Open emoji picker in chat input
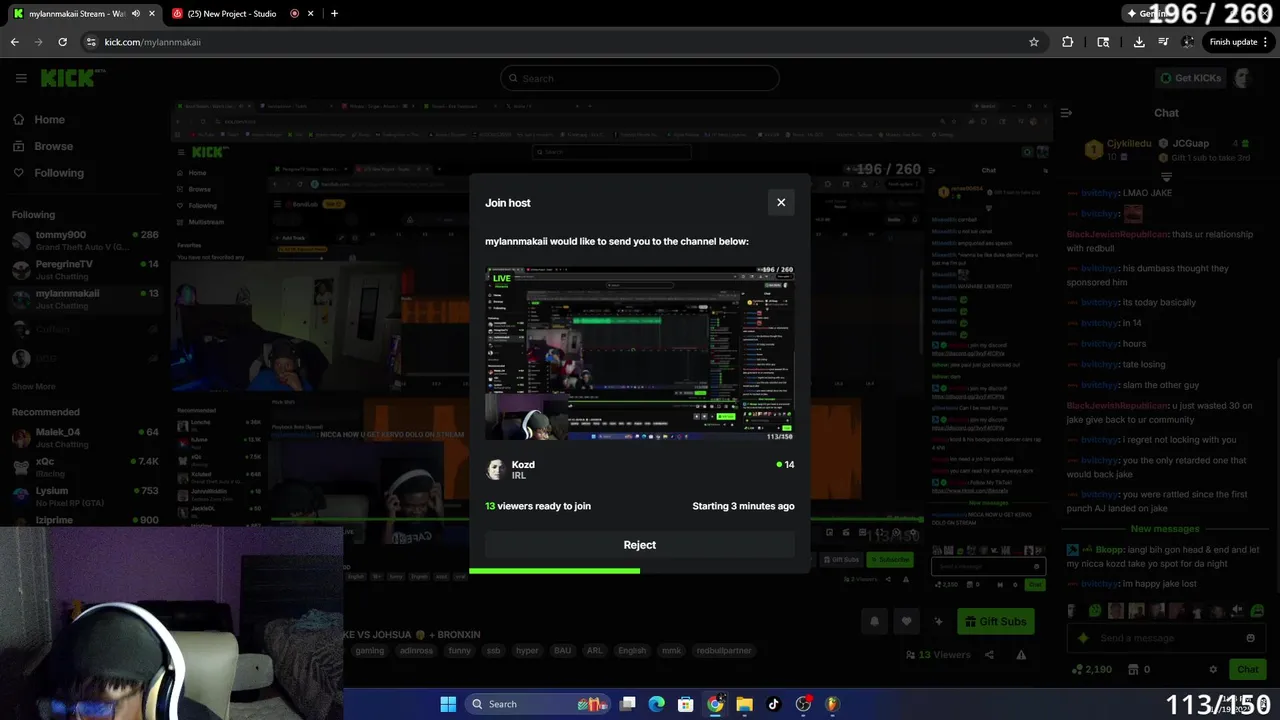Screen dimensions: 1280x720 (x=1250, y=638)
